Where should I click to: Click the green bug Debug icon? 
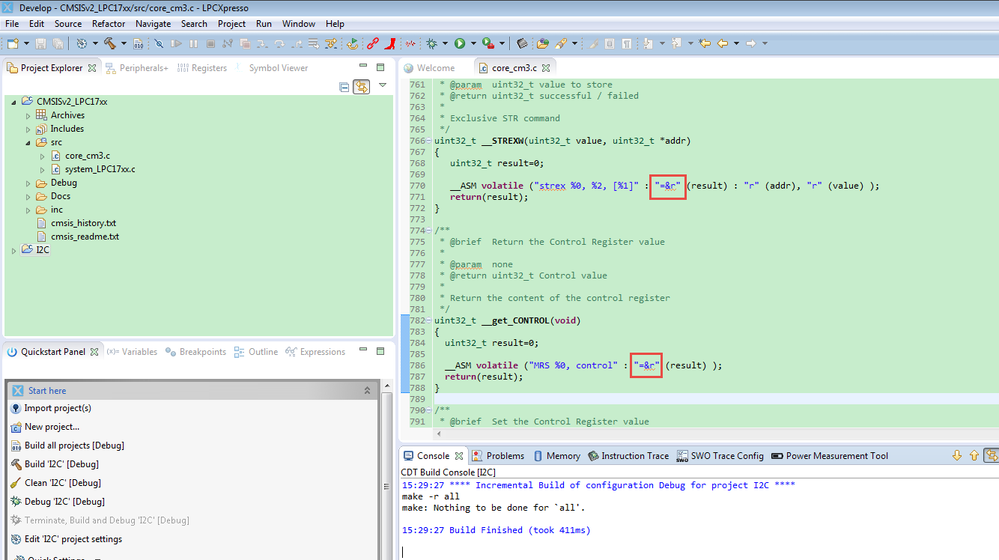point(432,43)
